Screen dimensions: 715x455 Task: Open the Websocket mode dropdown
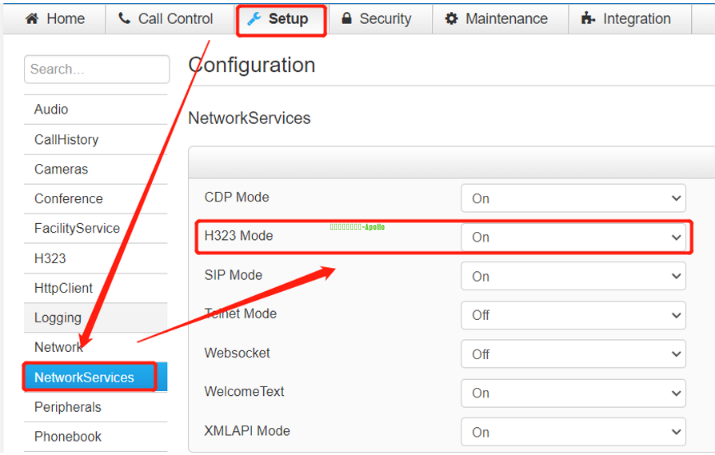573,354
